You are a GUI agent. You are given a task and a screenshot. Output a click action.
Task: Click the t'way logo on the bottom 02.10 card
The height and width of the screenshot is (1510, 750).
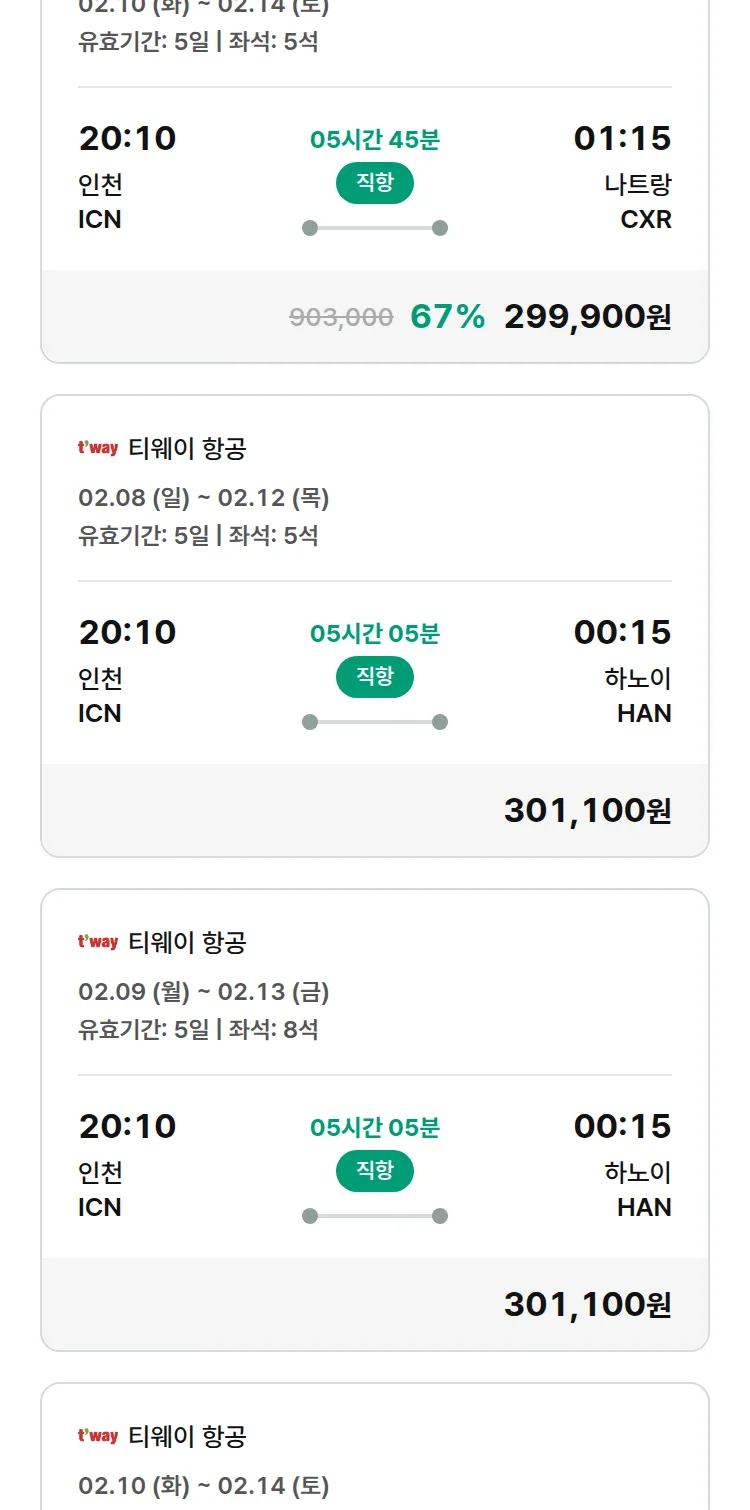pos(98,1436)
